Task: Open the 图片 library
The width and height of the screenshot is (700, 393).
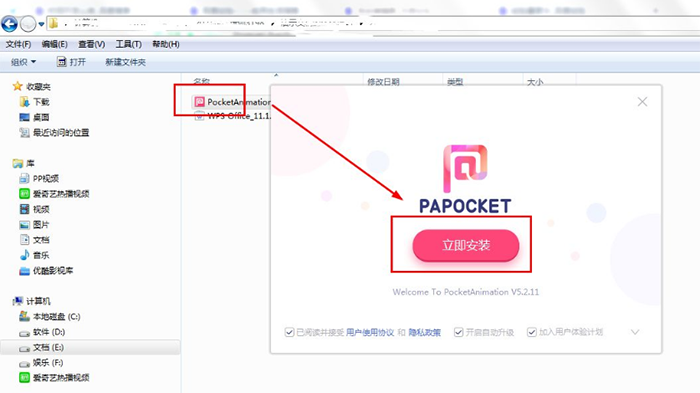Action: 34,225
